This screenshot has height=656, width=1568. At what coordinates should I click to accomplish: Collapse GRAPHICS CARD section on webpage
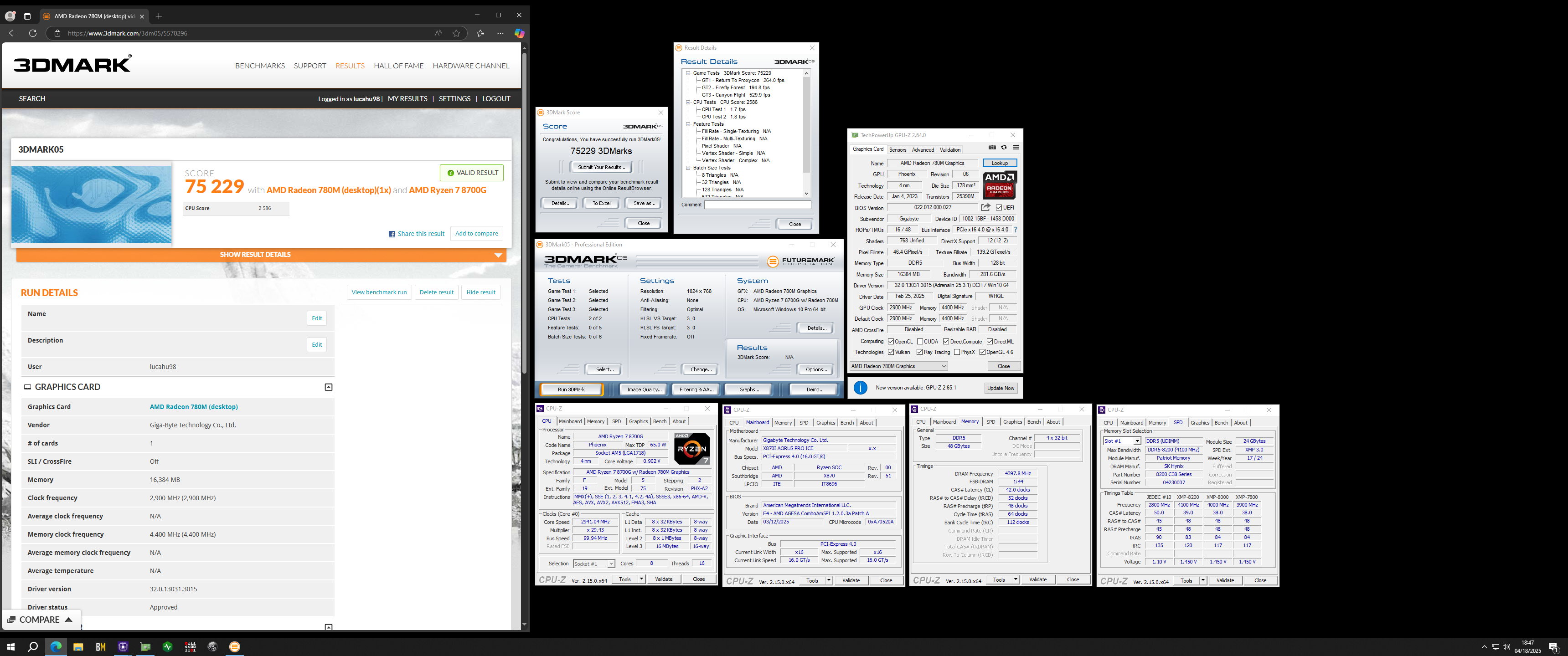[329, 387]
